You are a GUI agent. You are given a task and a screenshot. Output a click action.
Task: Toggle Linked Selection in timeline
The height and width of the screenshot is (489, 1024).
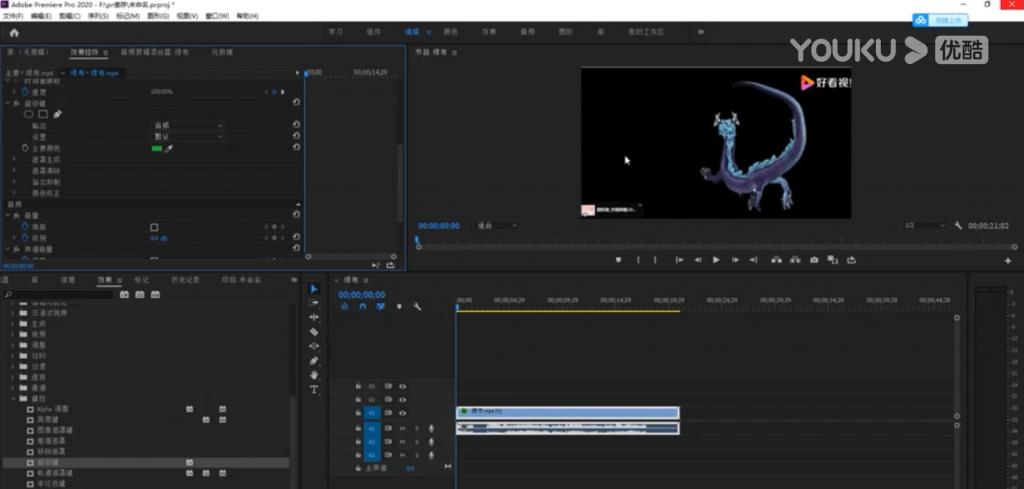pos(381,306)
